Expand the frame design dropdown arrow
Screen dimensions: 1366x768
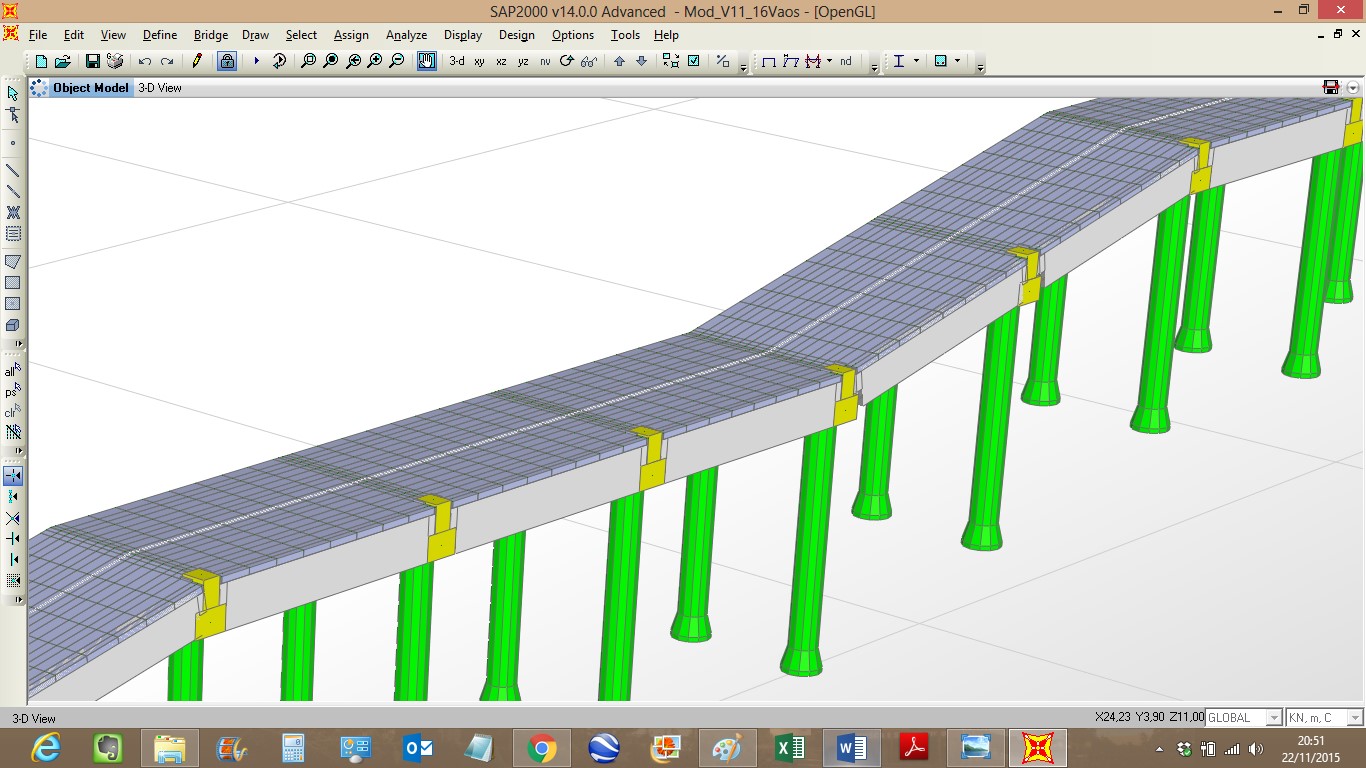point(916,61)
